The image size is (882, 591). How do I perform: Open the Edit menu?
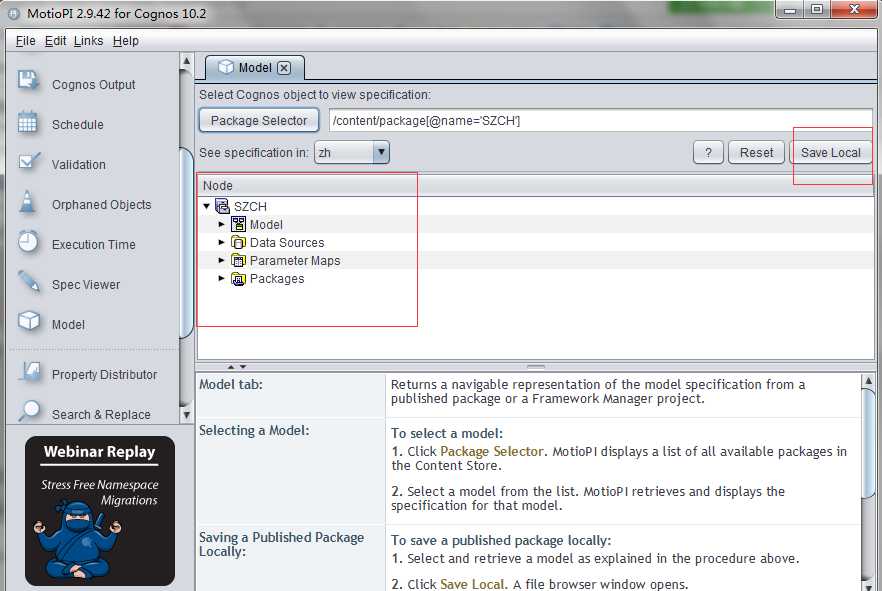click(55, 41)
